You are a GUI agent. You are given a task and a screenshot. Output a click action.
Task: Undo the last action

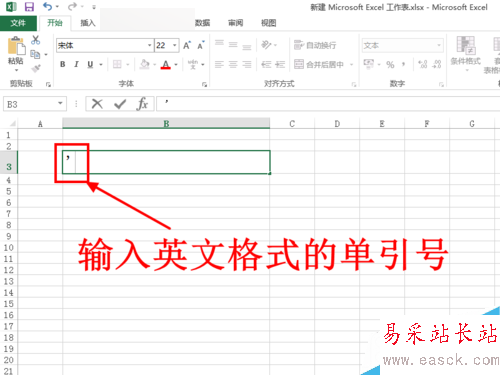48,6
